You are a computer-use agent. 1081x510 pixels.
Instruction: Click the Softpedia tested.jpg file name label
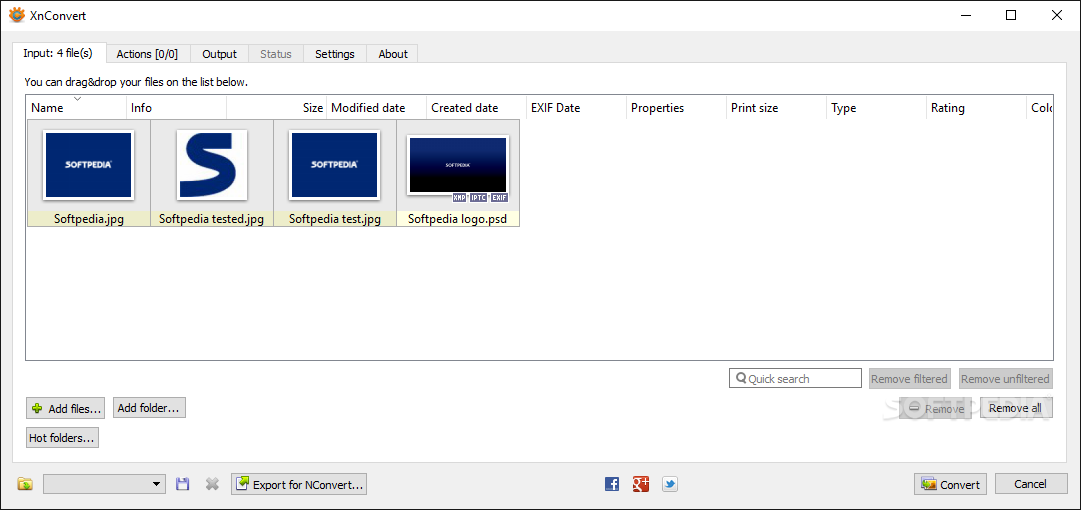coord(212,219)
